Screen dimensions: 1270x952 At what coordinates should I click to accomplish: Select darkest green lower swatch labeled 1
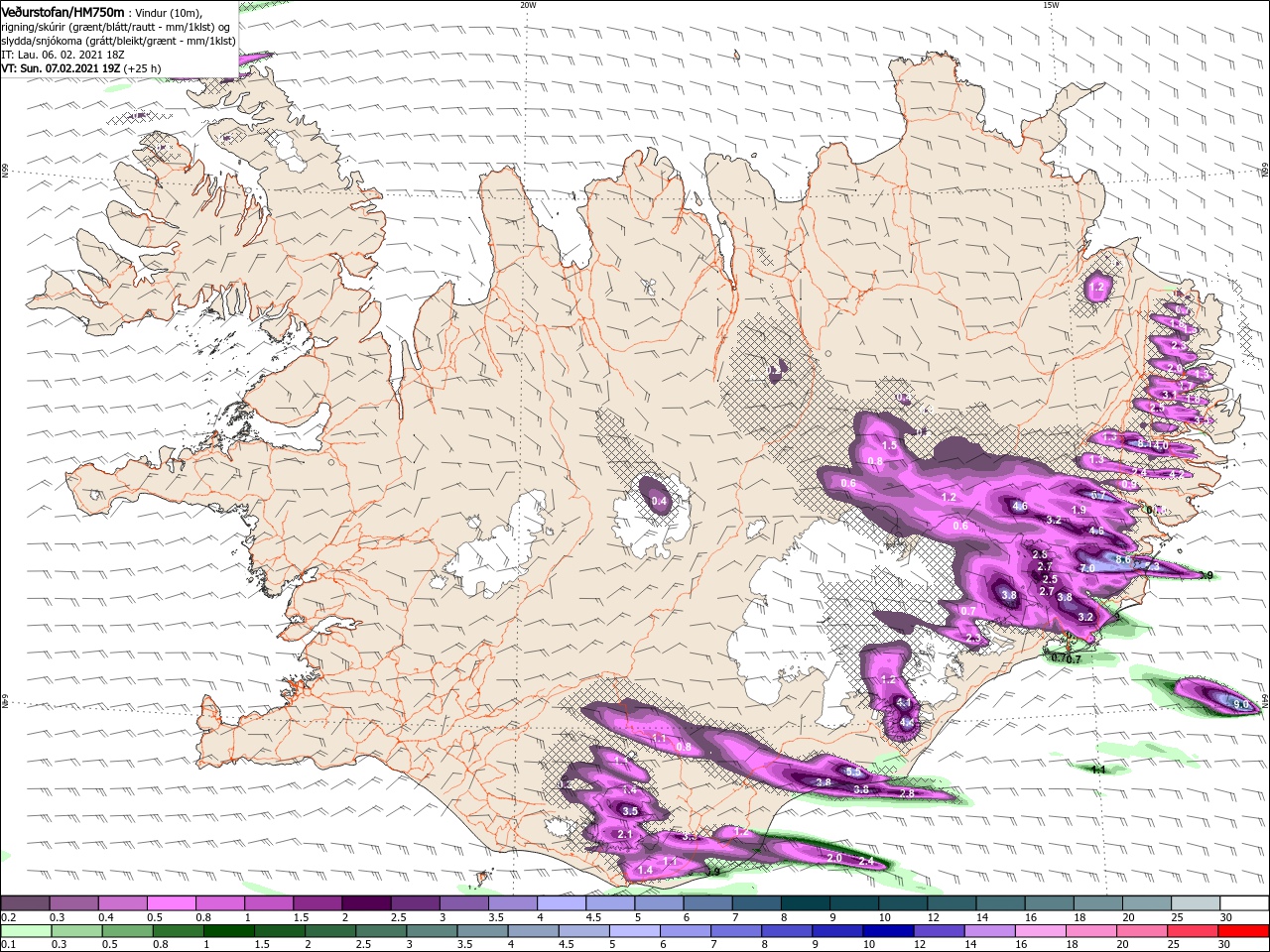point(228,931)
